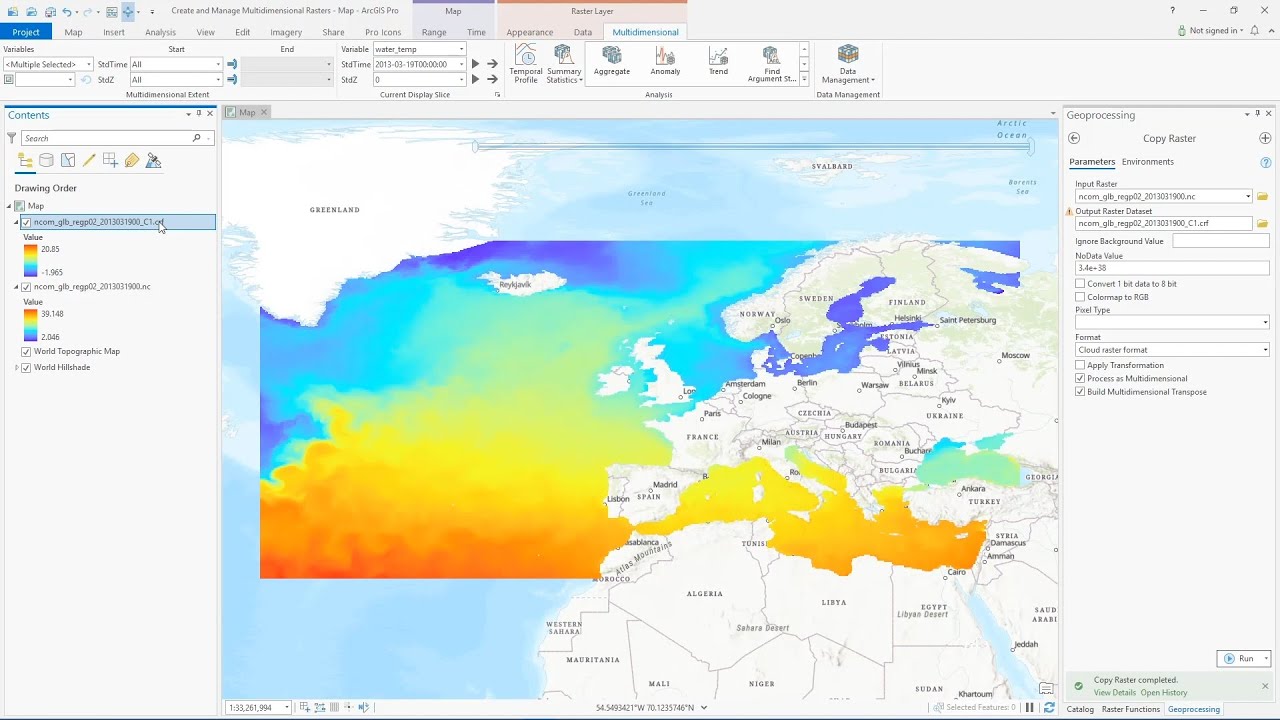Click the Find Argument Statistics tool
The width and height of the screenshot is (1280, 720).
click(771, 64)
